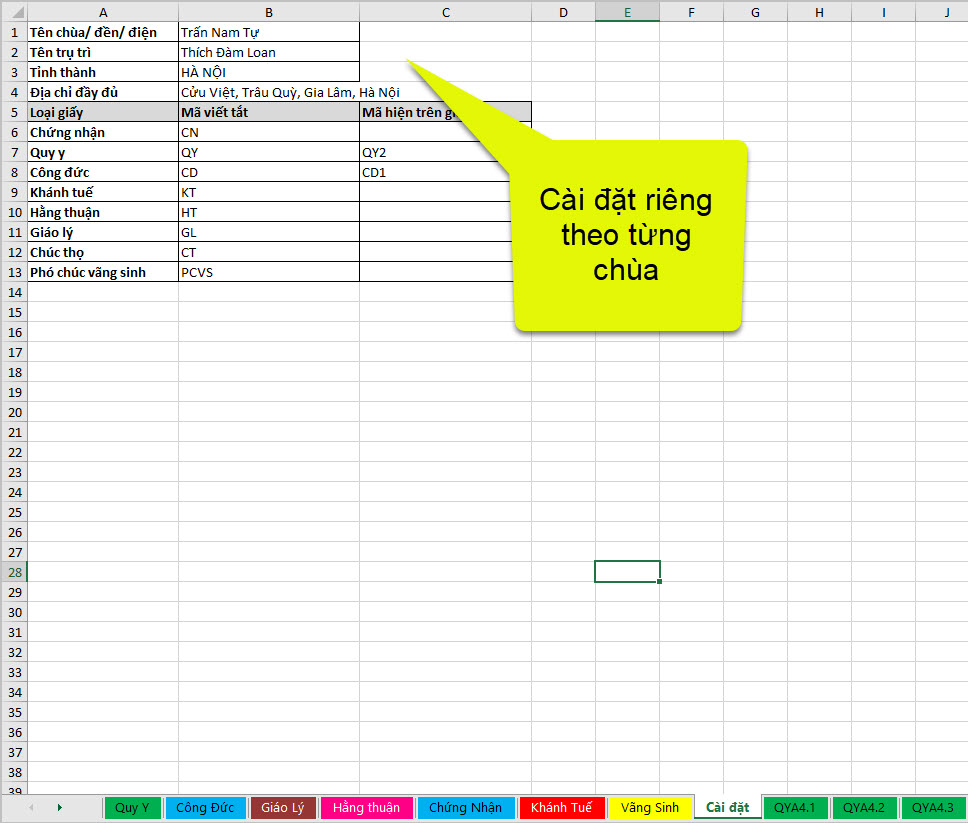Screen dimensions: 968x823
Task: Click the select-all corner of the grid
Action: point(13,12)
